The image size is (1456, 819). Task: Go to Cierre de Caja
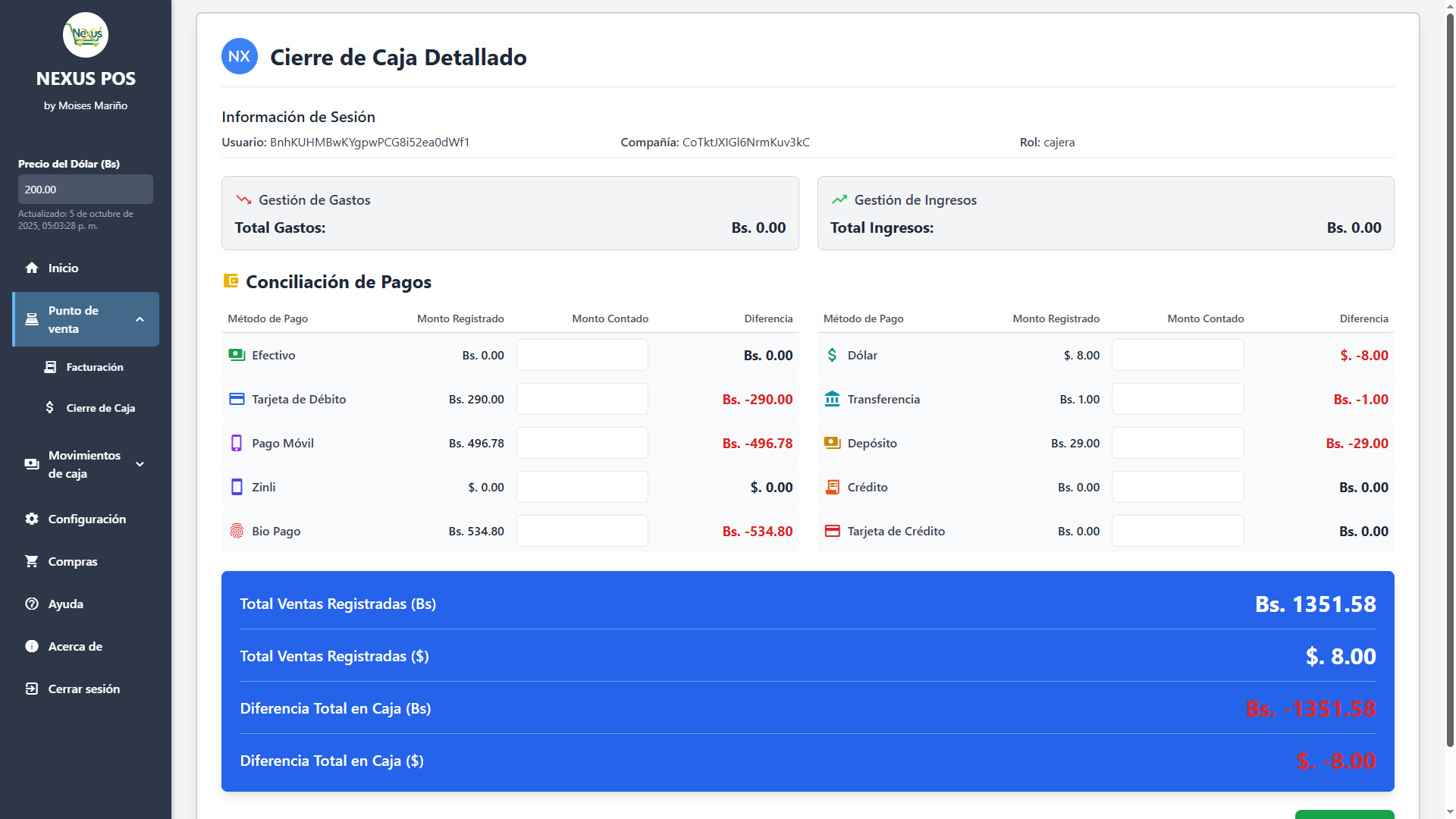pos(100,408)
